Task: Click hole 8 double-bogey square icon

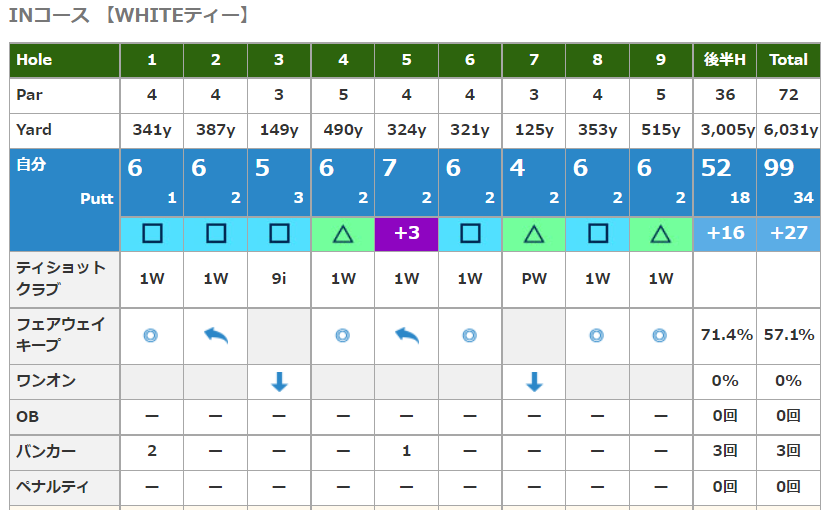Action: 597,235
